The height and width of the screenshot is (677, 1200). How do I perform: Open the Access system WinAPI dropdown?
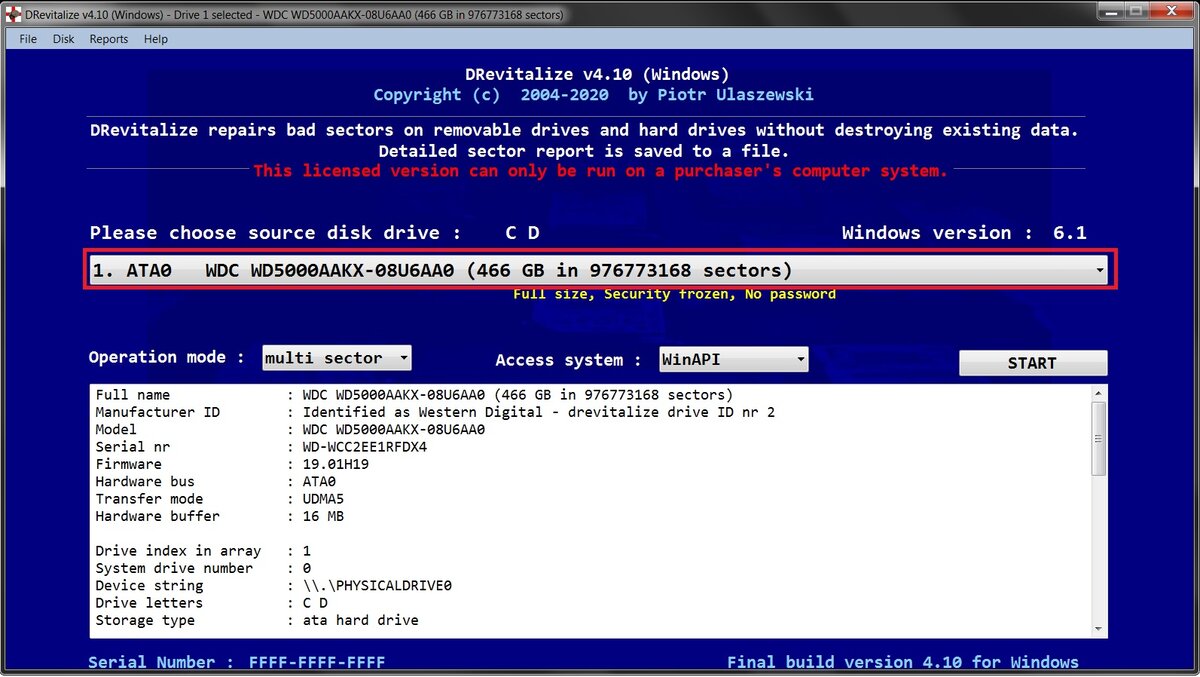[733, 359]
